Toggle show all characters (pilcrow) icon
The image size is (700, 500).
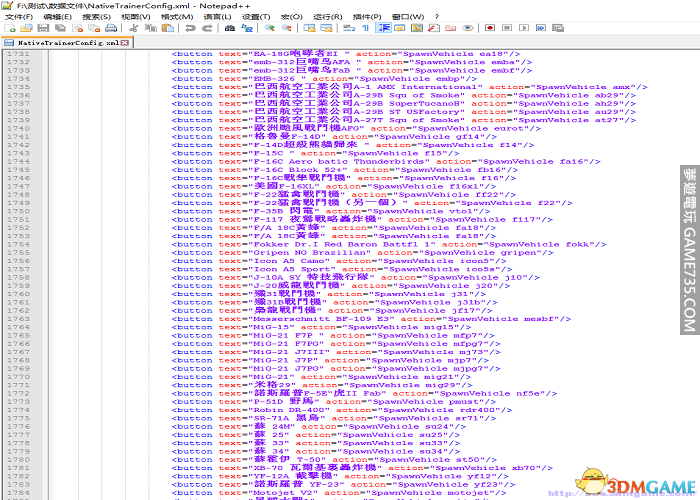[x=366, y=28]
